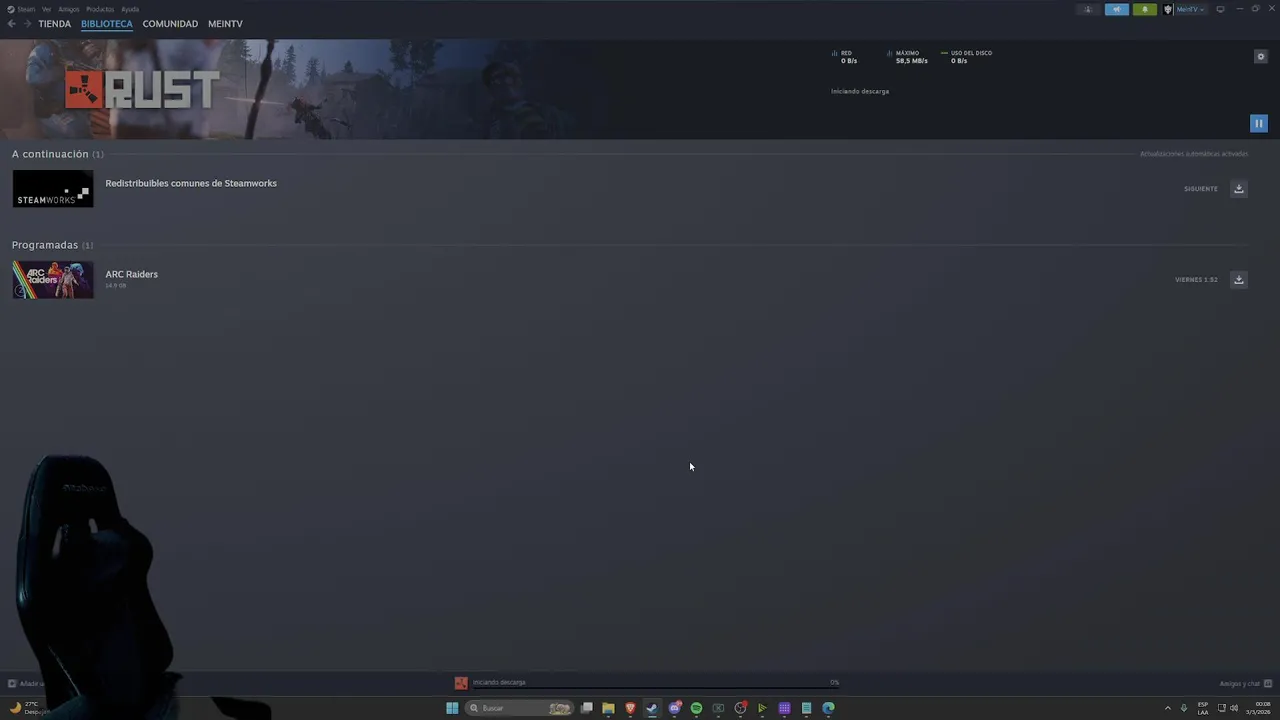Click the MeinTV profile avatar

[x=1167, y=9]
